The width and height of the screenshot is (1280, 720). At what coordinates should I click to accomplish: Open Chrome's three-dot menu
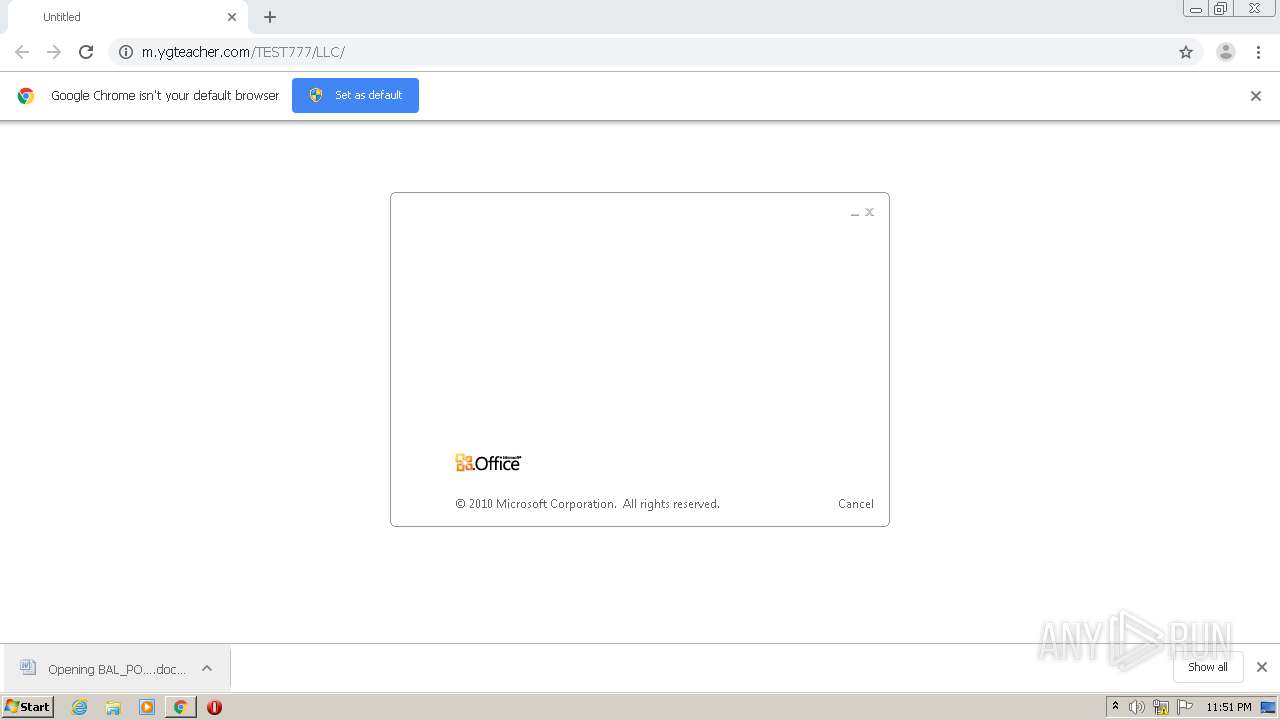[1259, 52]
